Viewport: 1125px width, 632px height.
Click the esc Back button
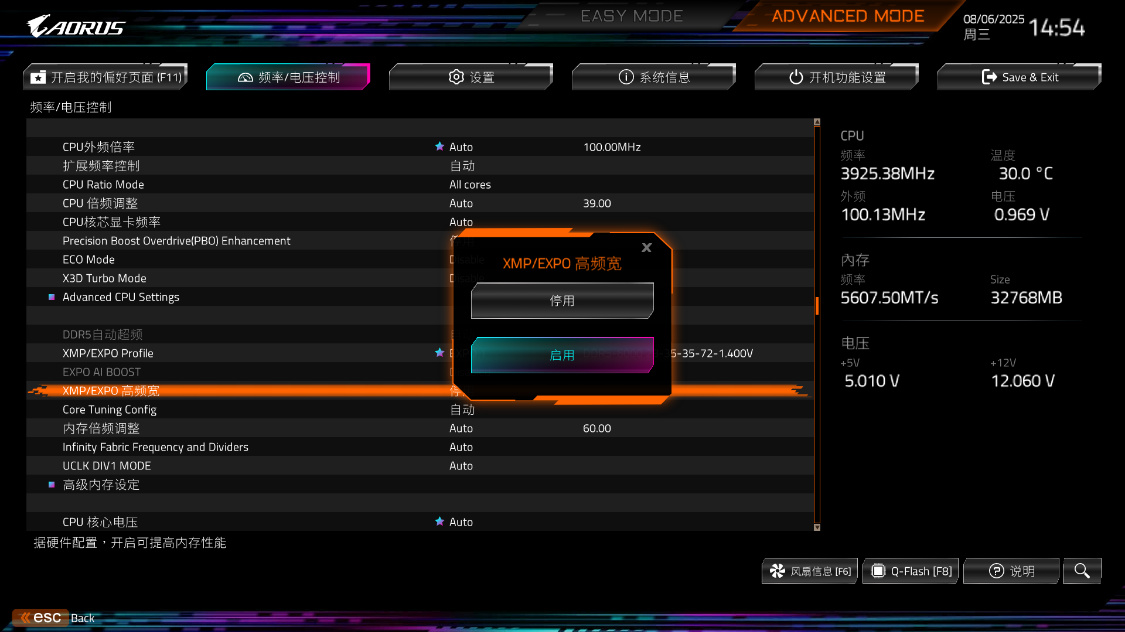(54, 618)
